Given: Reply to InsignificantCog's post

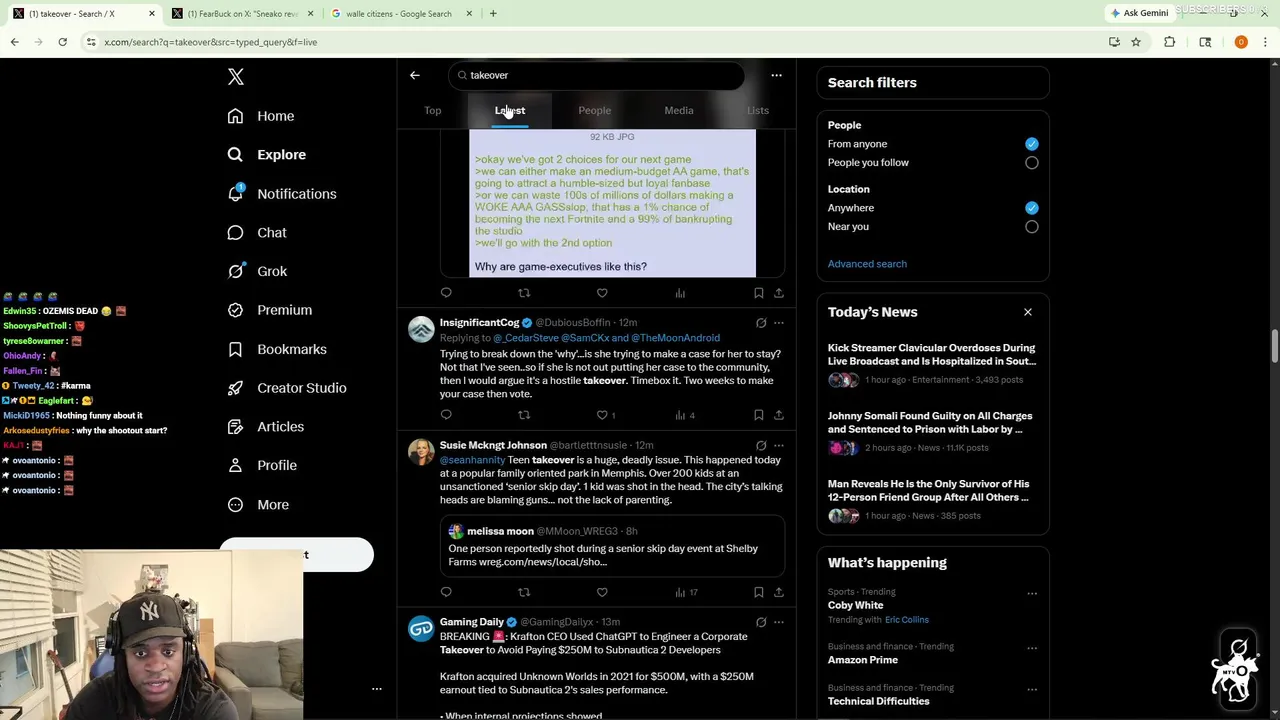Looking at the screenshot, I should pos(446,415).
